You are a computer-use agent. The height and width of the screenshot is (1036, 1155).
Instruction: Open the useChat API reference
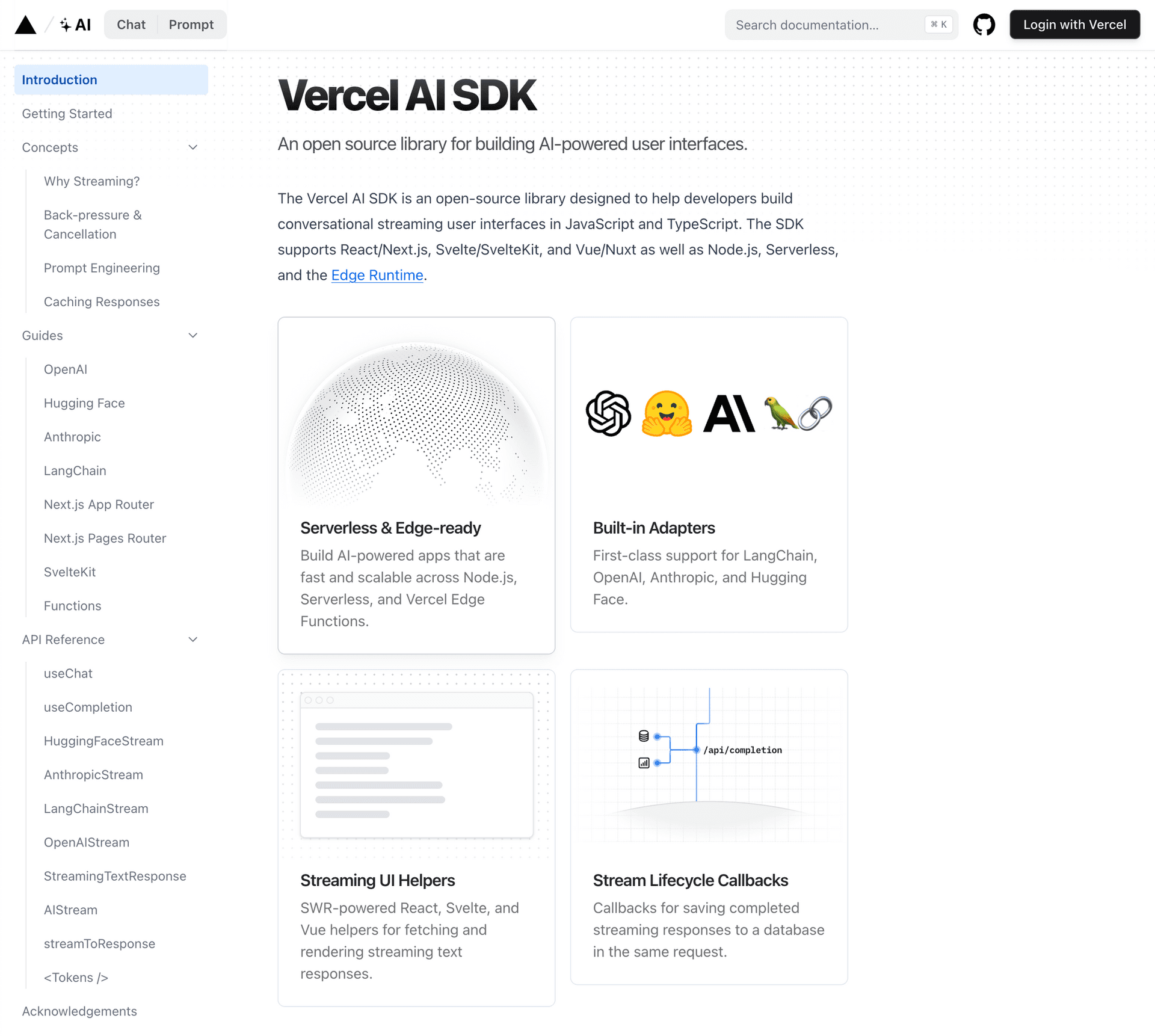(68, 673)
